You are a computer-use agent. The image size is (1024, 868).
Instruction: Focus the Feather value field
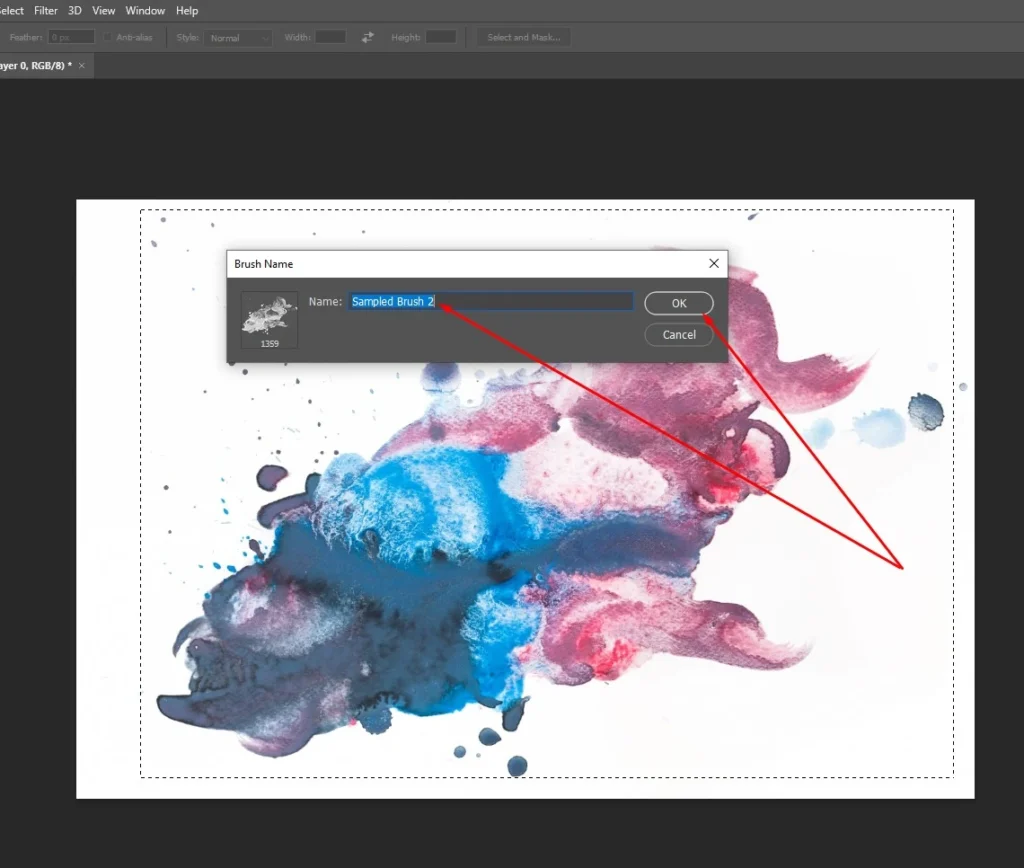pos(71,37)
